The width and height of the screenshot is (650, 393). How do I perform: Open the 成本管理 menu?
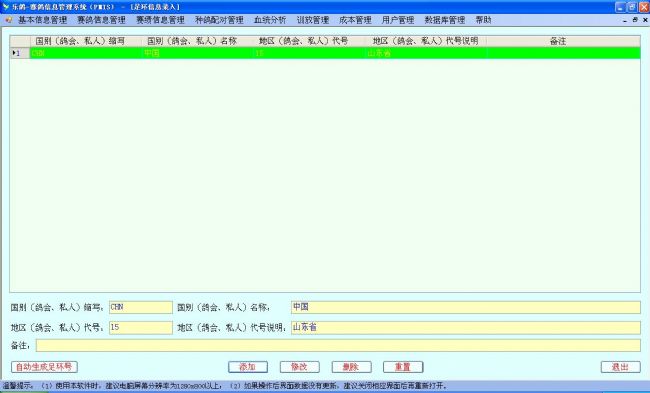tap(355, 20)
